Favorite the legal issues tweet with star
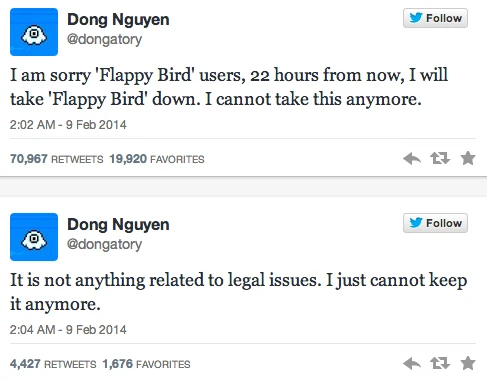 (468, 363)
